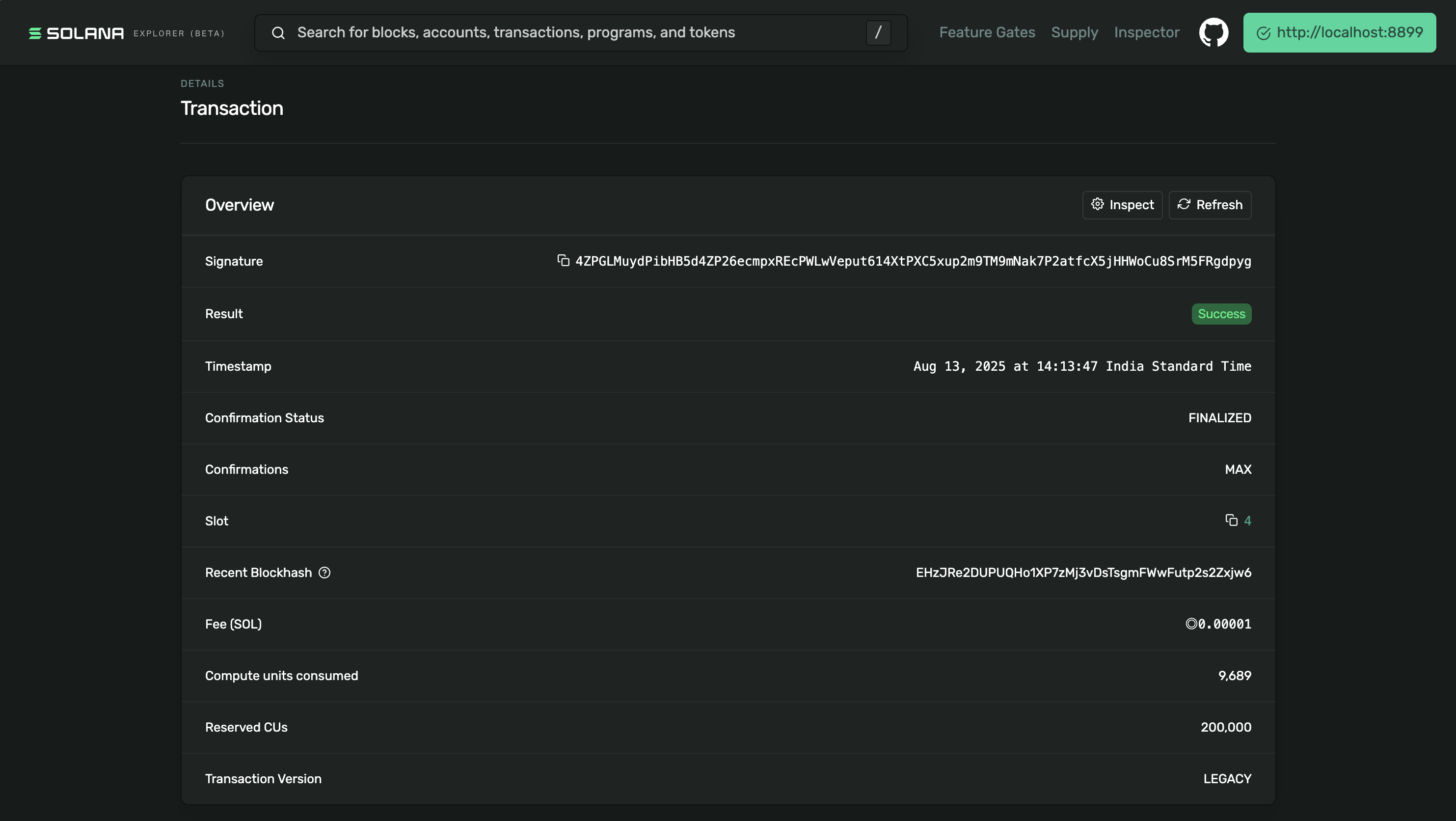Click the cluster status checkmark icon
This screenshot has width=1456, height=821.
[x=1263, y=33]
